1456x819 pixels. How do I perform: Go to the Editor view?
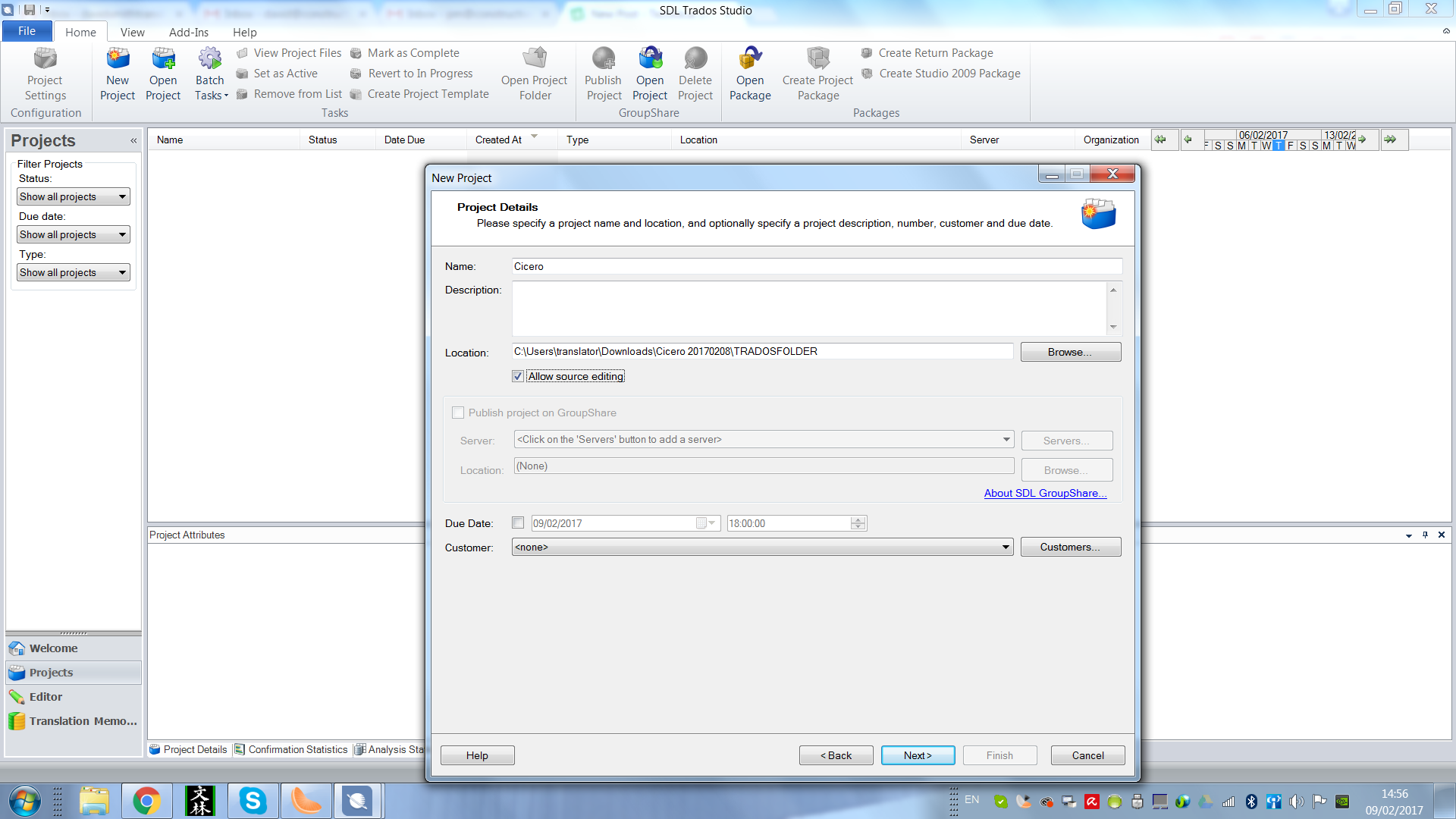(x=74, y=697)
